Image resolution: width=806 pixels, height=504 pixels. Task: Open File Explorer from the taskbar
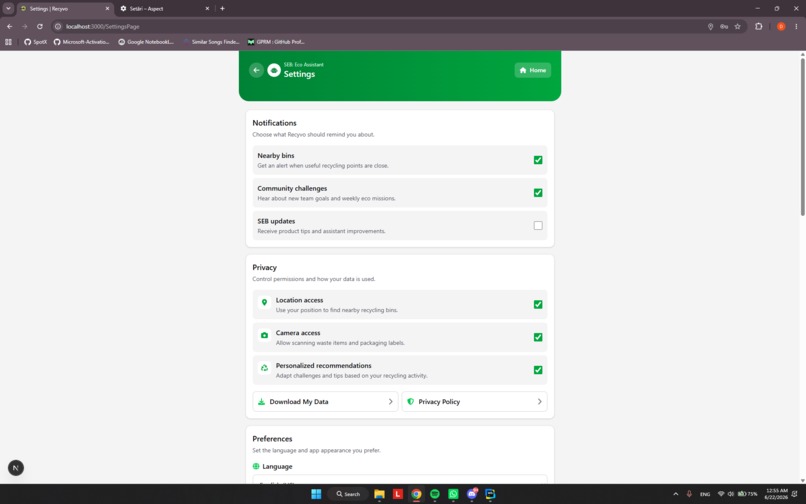coord(379,494)
